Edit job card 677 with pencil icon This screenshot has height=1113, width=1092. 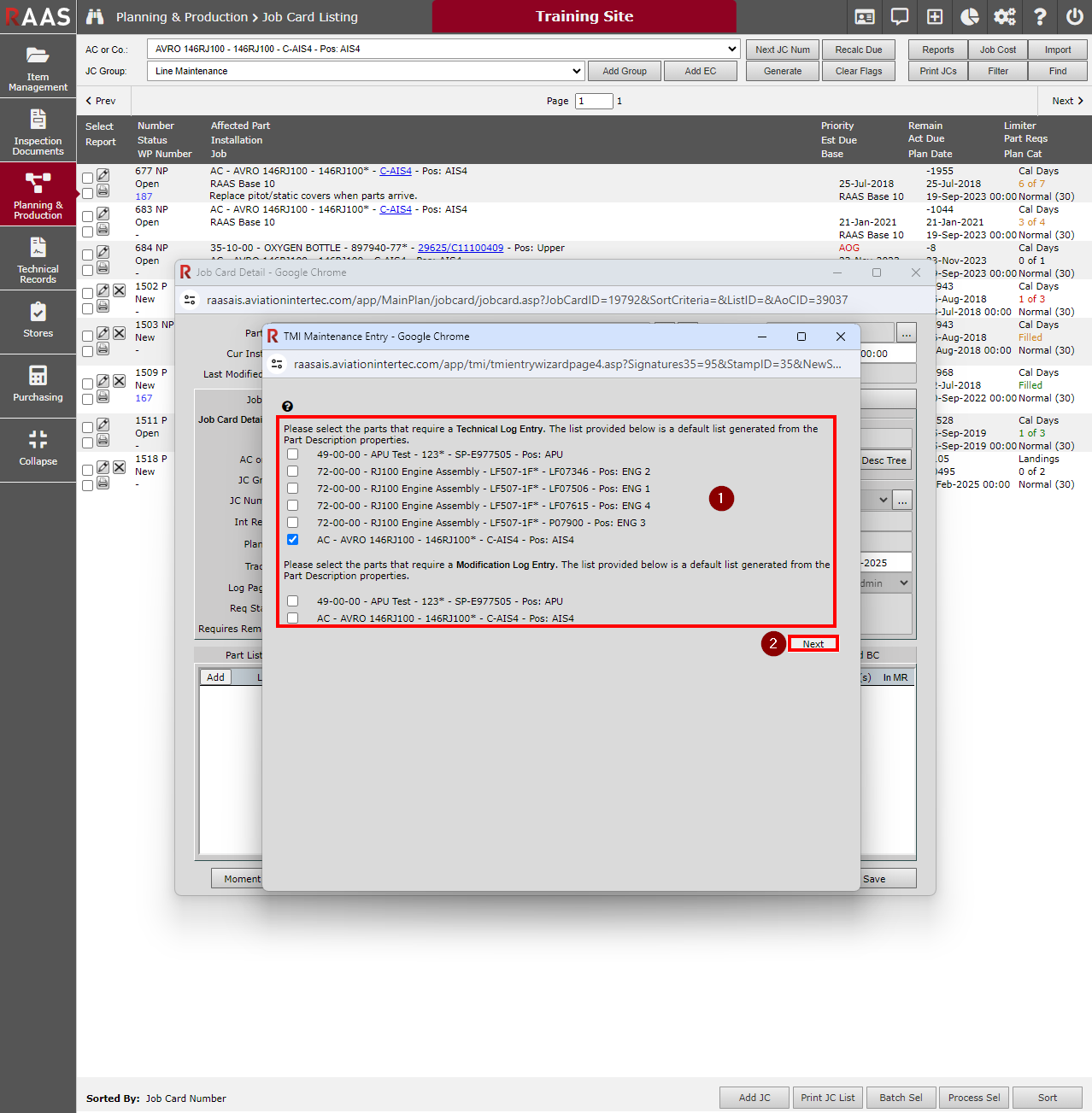point(103,175)
